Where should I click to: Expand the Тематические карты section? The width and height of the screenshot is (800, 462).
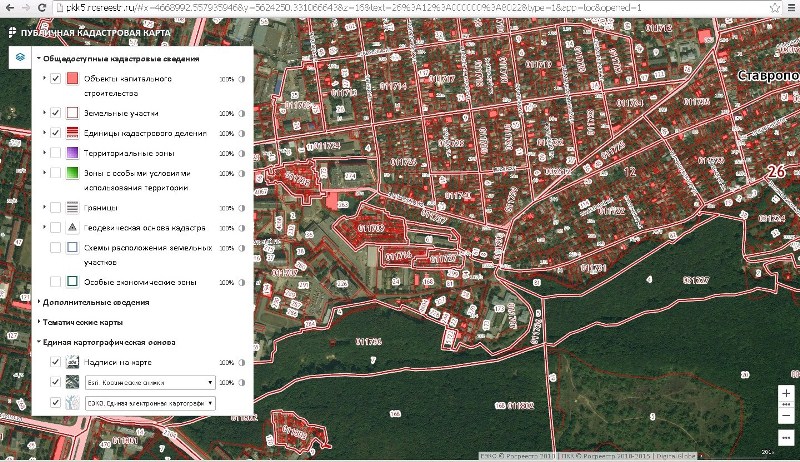[x=83, y=322]
